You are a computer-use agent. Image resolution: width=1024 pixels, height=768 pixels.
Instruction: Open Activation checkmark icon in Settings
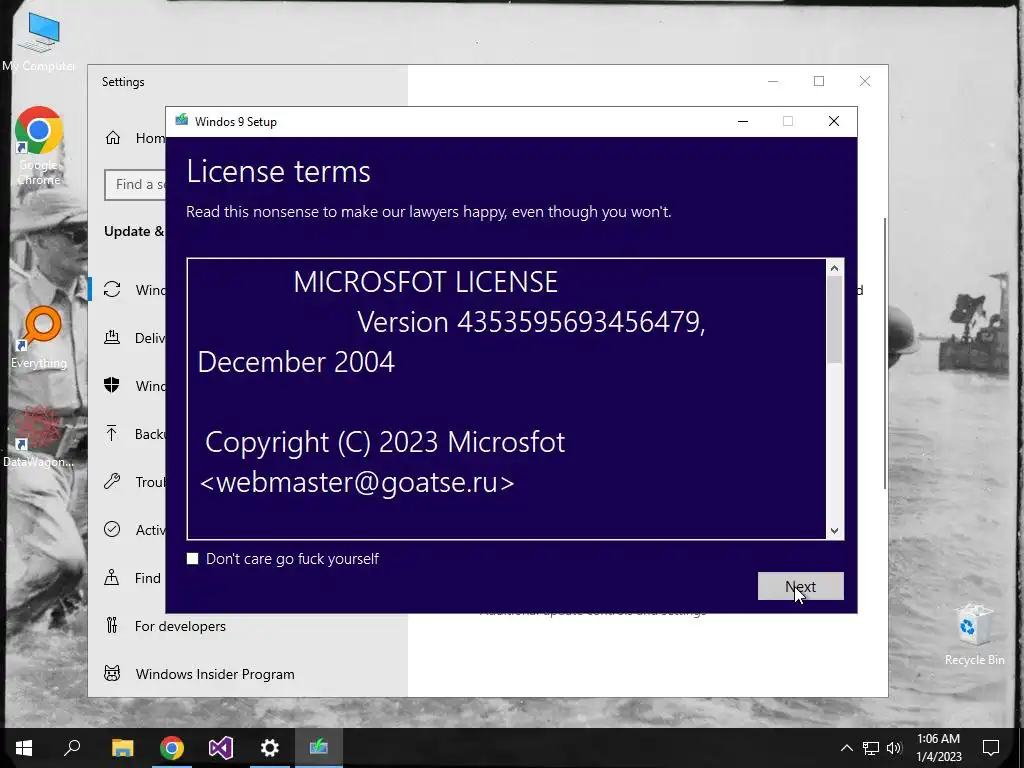click(x=112, y=529)
